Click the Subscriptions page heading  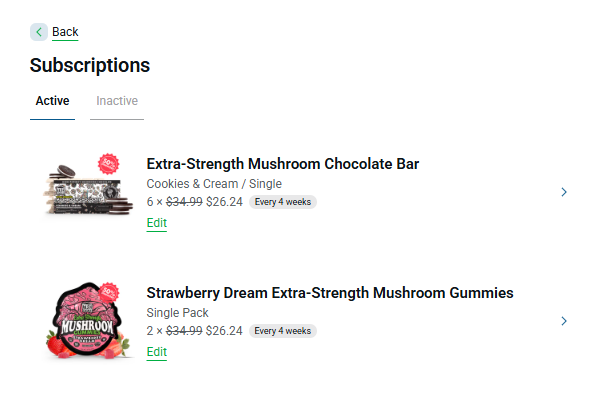(x=90, y=66)
